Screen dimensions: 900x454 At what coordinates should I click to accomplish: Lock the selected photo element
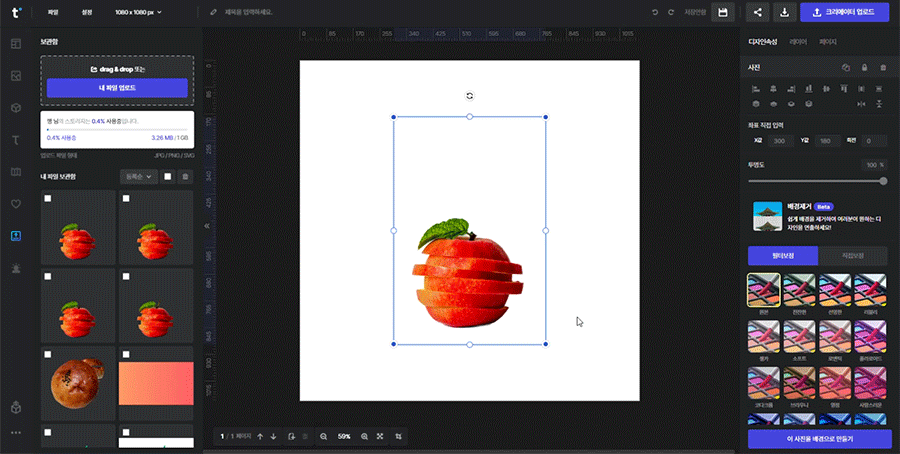[864, 68]
